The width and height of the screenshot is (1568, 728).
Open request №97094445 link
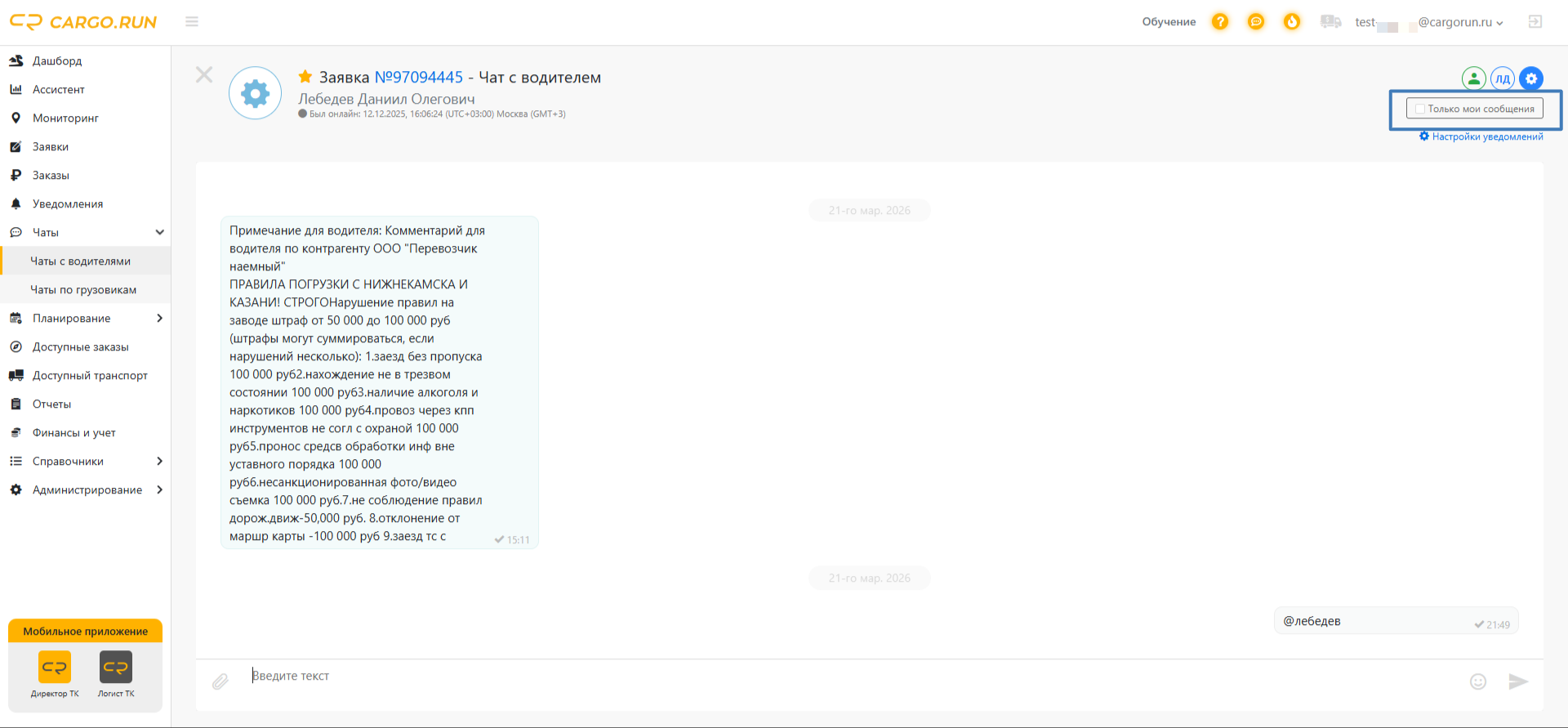(419, 77)
